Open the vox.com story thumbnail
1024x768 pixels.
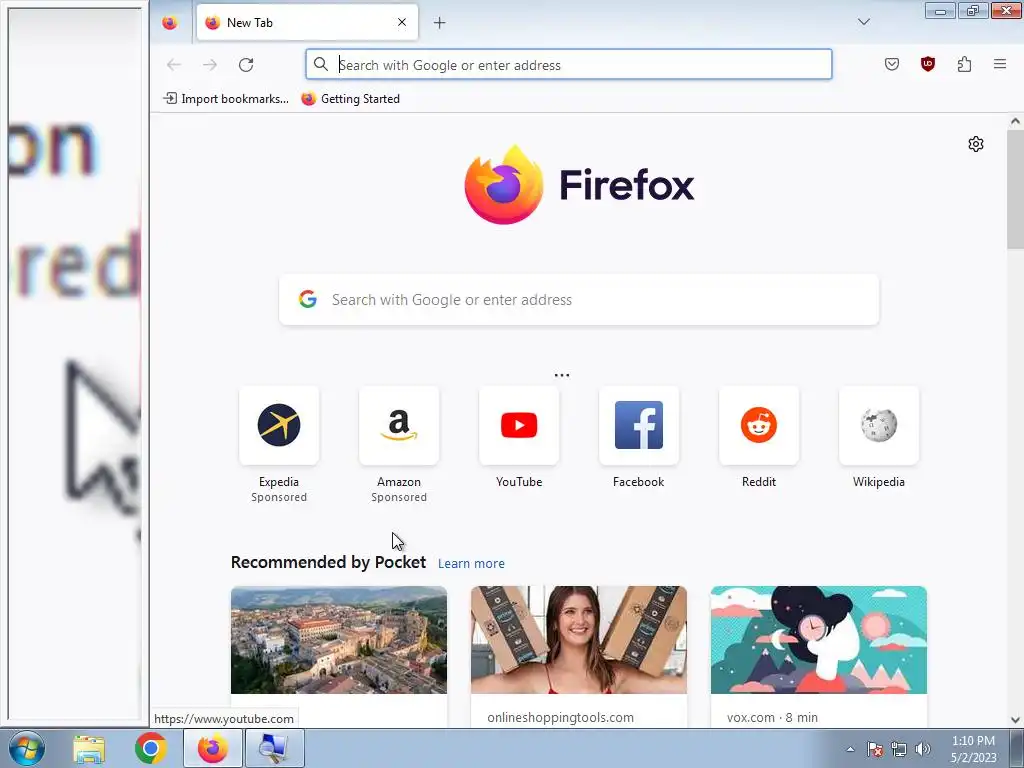pos(819,640)
